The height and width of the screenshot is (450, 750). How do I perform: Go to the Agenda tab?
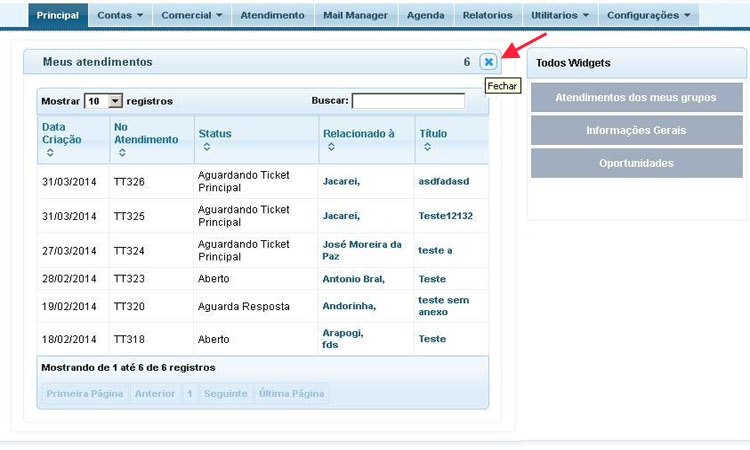coord(426,15)
